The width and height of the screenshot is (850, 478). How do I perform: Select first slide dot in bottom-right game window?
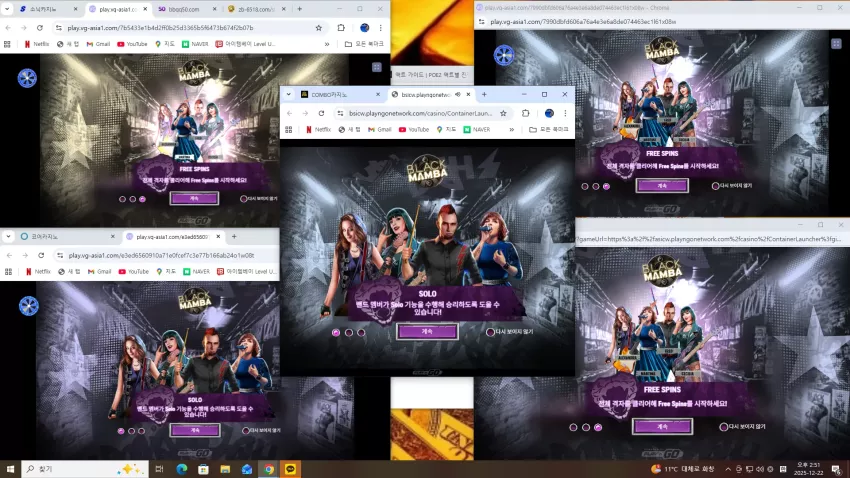click(x=573, y=427)
